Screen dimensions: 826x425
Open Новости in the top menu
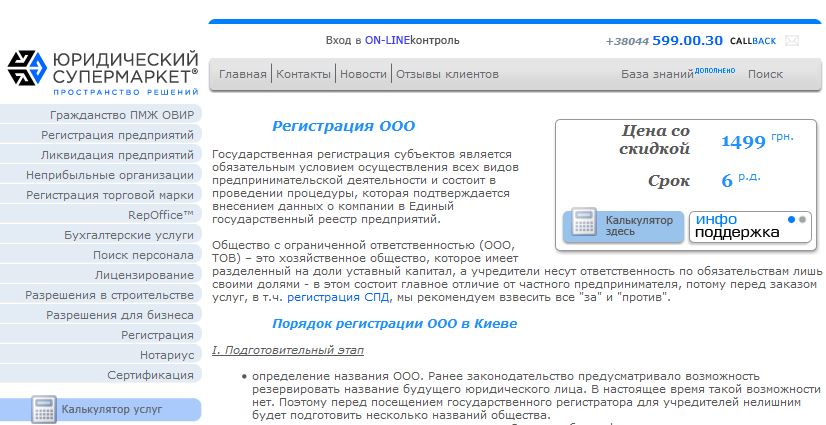pyautogui.click(x=363, y=74)
